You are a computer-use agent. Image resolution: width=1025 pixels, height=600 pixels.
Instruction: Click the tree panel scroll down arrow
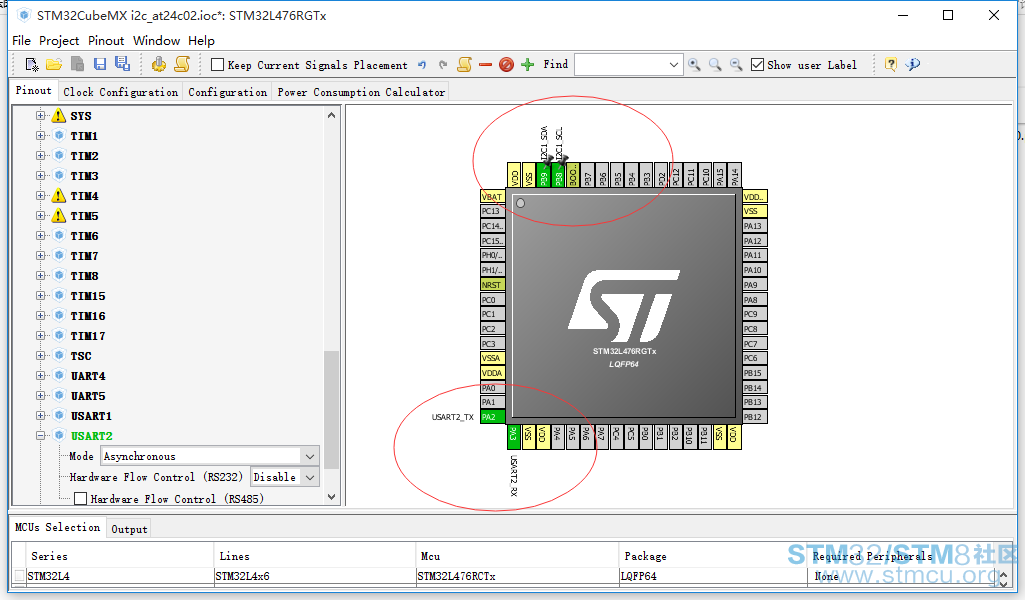tap(331, 497)
